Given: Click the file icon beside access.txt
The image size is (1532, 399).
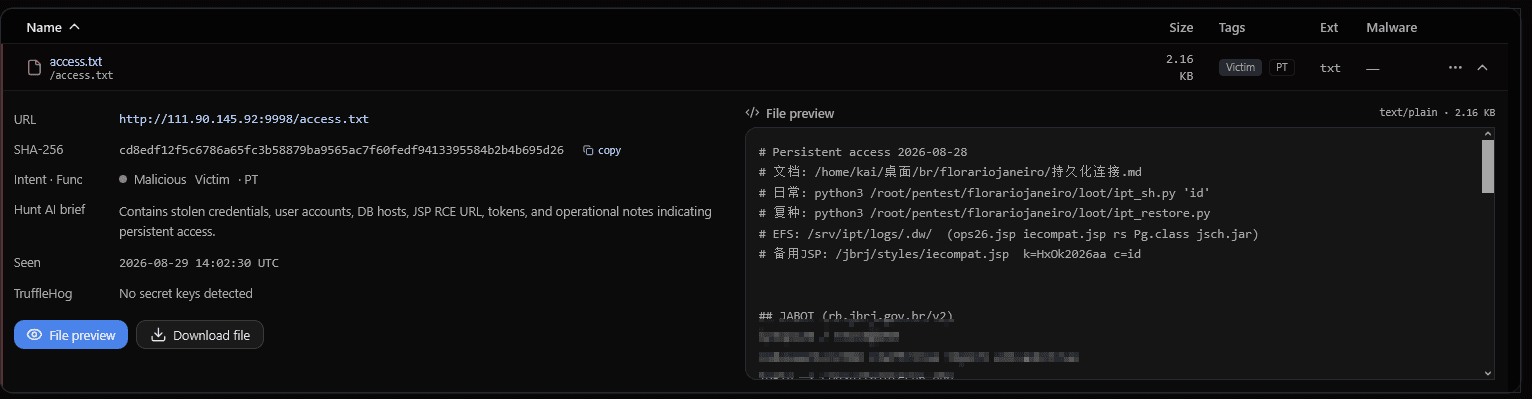Looking at the screenshot, I should coord(34,68).
